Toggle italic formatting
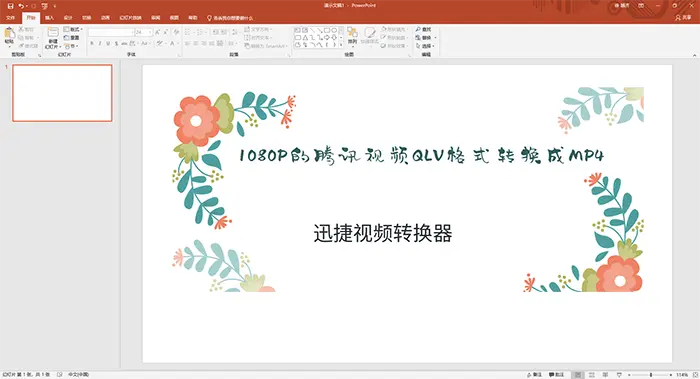The width and height of the screenshot is (700, 379). click(100, 43)
